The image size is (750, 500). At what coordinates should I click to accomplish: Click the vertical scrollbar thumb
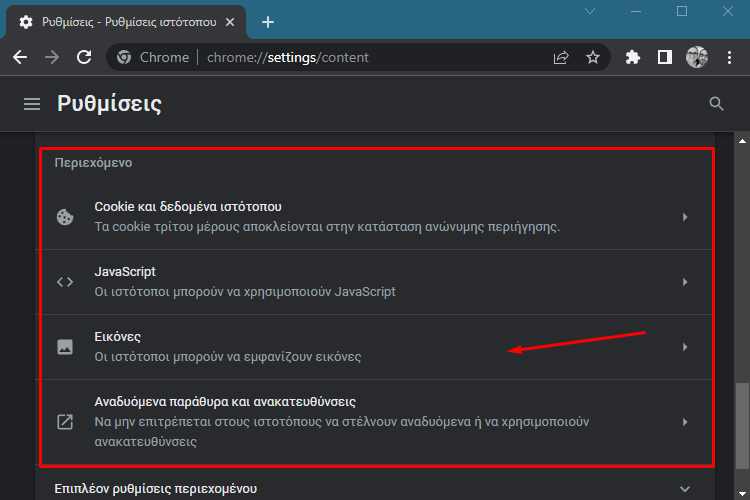coord(742,426)
